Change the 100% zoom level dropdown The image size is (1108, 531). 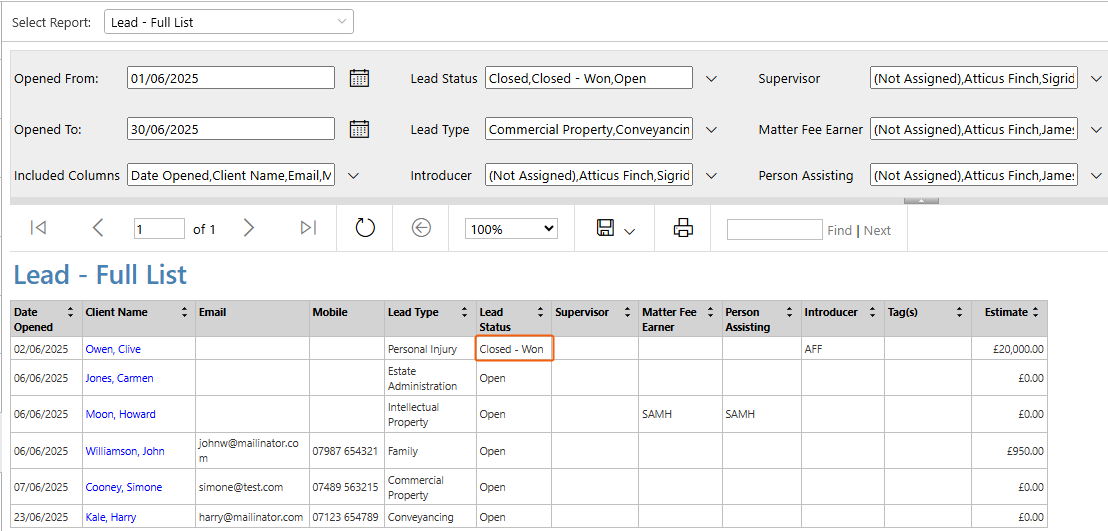coord(511,229)
